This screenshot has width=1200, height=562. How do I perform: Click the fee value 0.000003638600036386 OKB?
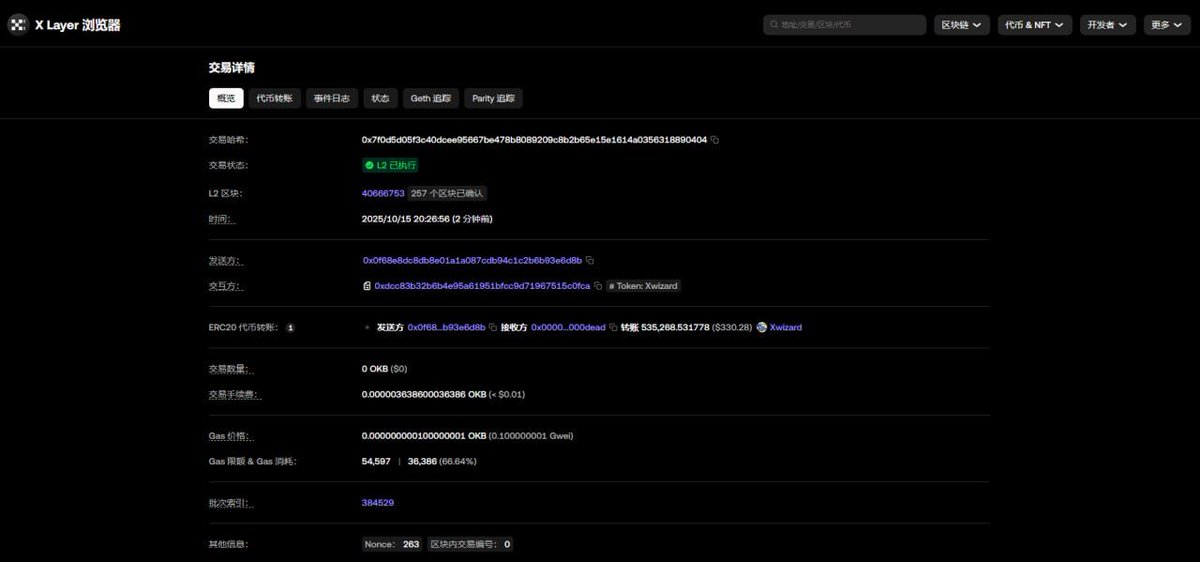pyautogui.click(x=424, y=394)
